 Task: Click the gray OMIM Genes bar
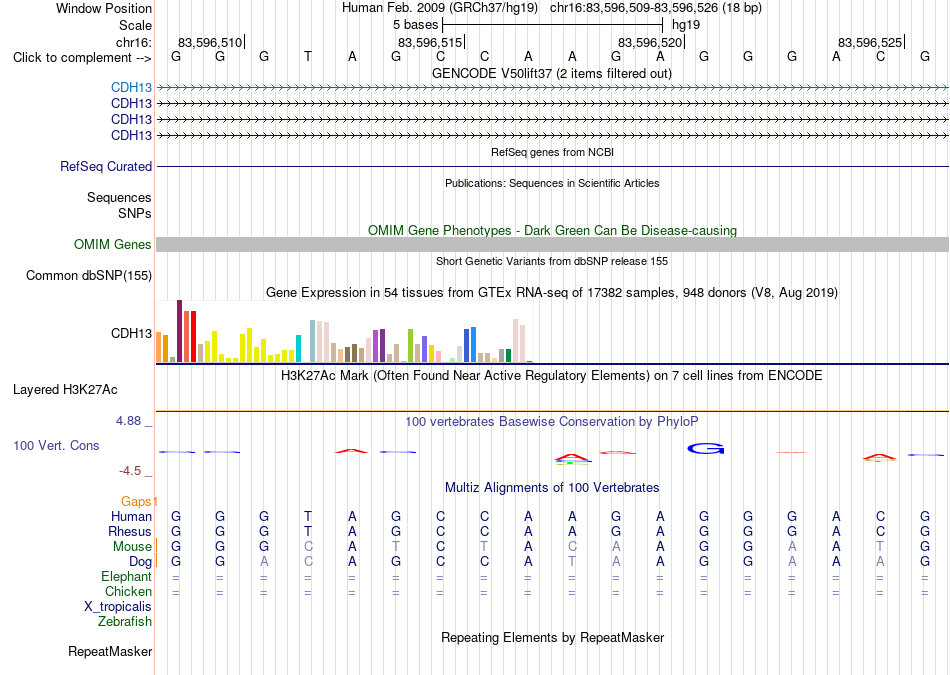[x=552, y=244]
